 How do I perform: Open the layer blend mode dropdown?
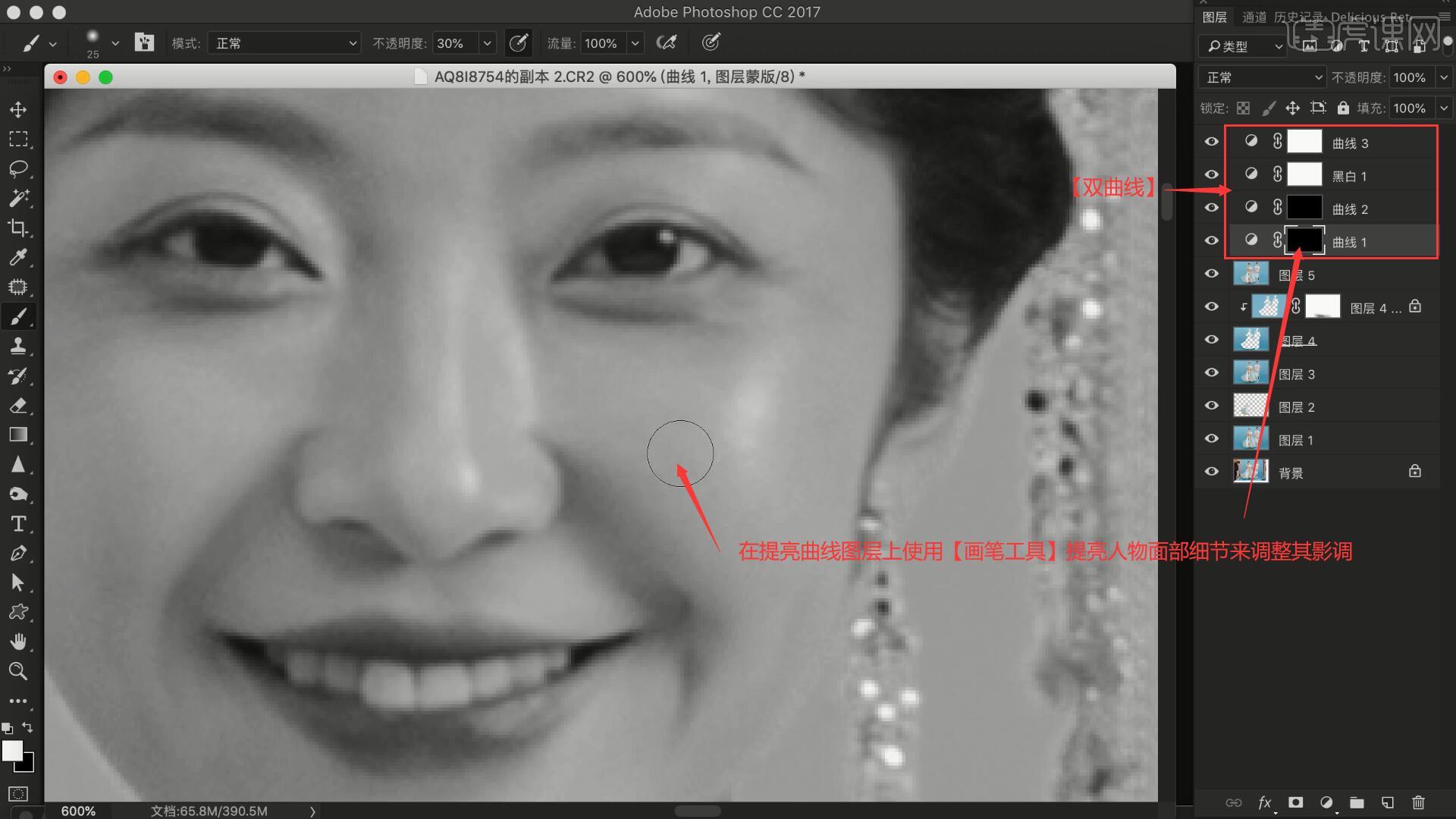pos(1262,77)
